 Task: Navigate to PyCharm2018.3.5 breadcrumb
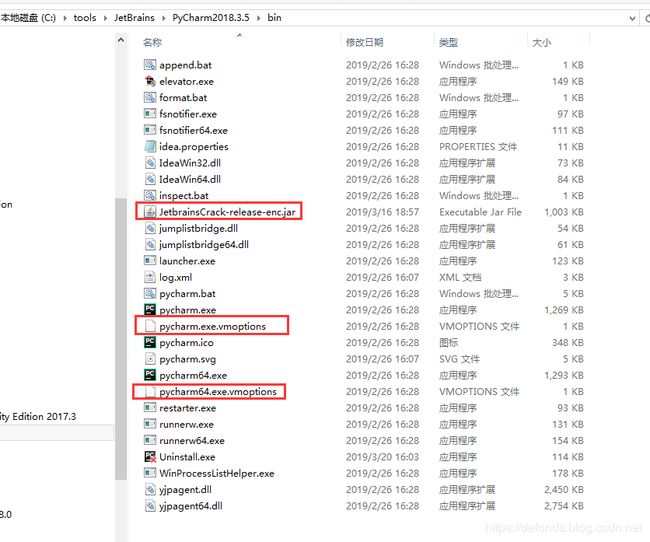point(211,18)
